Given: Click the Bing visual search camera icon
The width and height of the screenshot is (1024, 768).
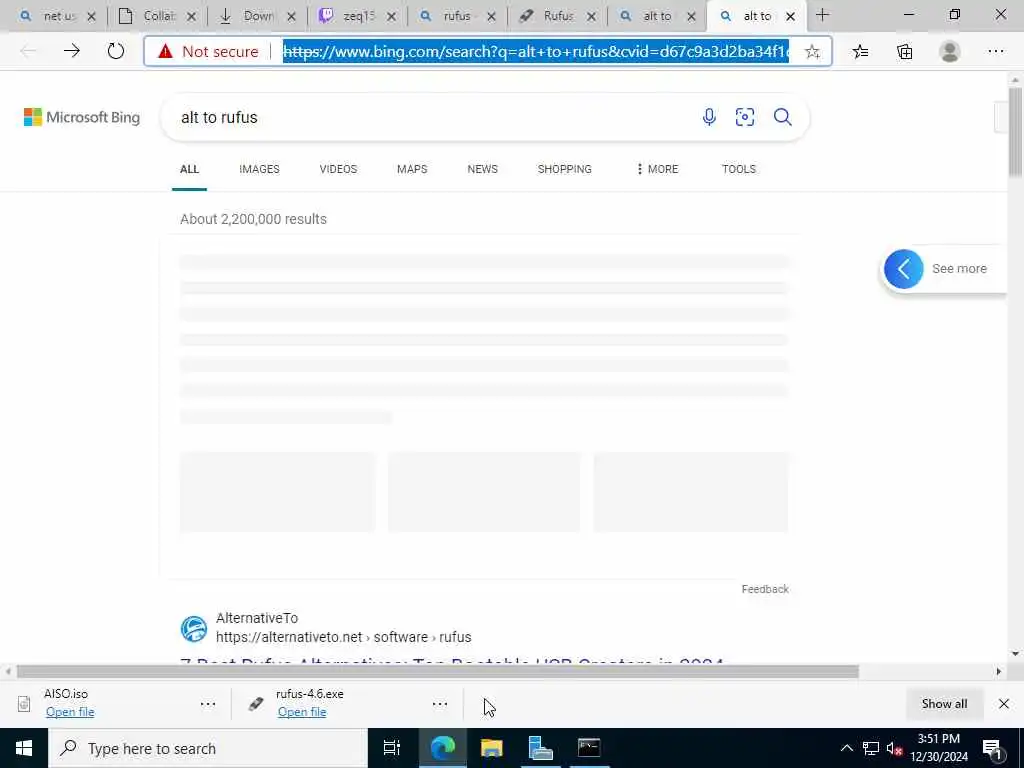Looking at the screenshot, I should 744,117.
